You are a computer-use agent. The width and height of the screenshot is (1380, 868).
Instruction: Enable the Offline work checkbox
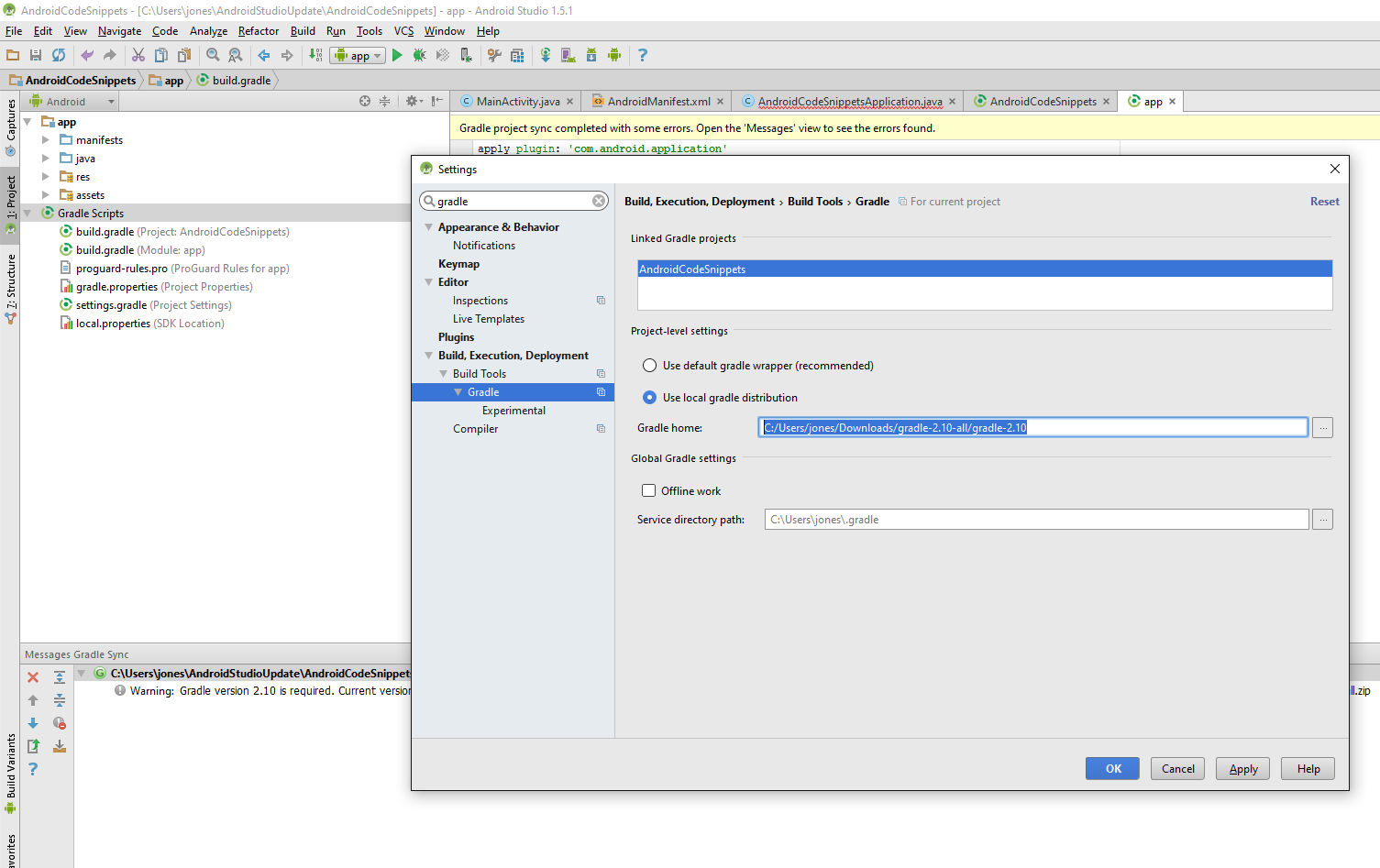[x=649, y=490]
